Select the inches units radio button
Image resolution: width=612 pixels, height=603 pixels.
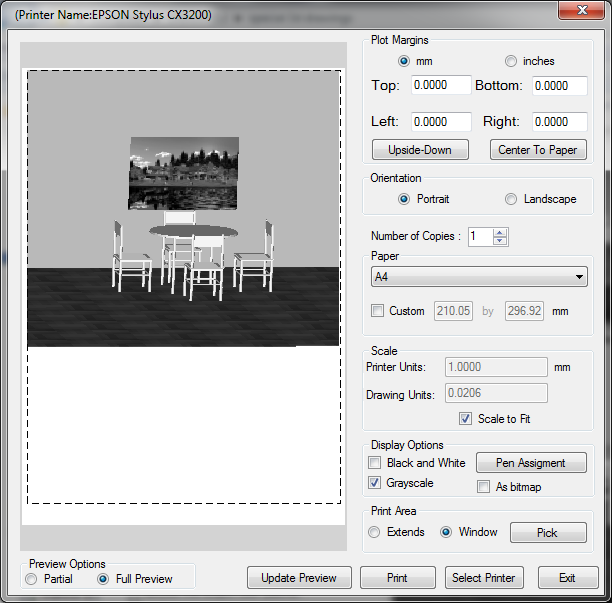pos(511,61)
